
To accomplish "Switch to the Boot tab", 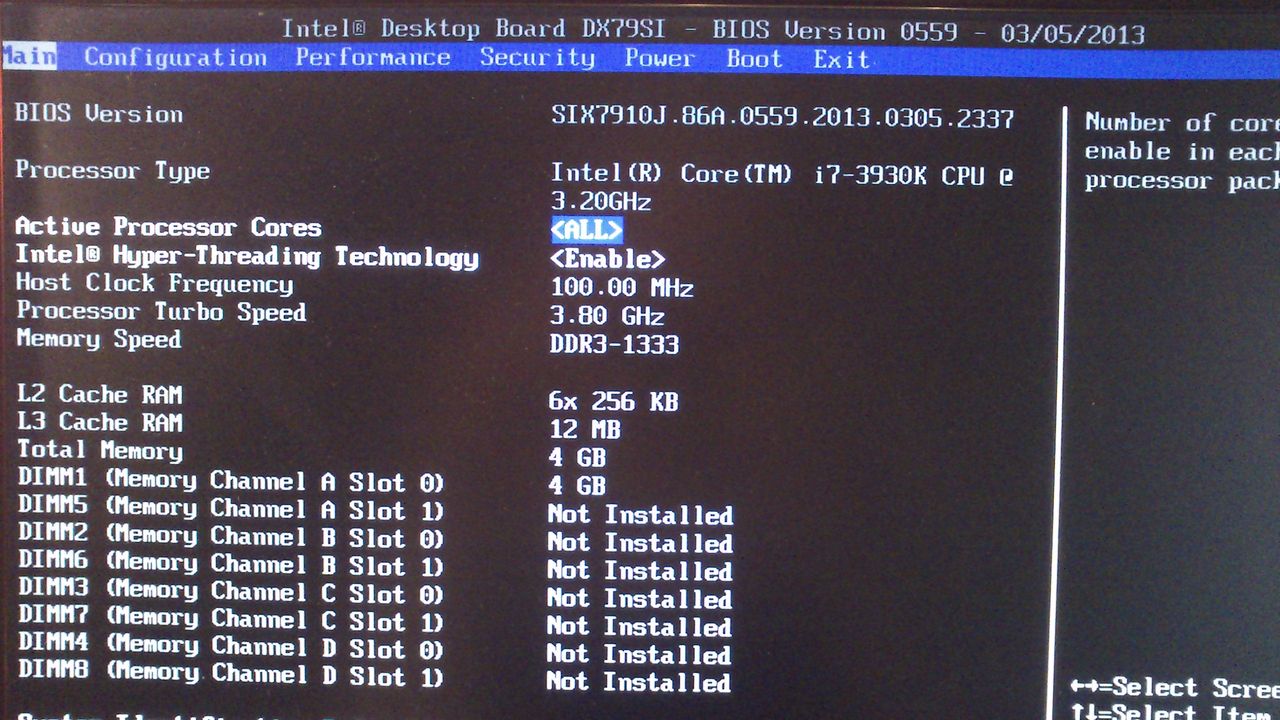I will pyautogui.click(x=755, y=59).
